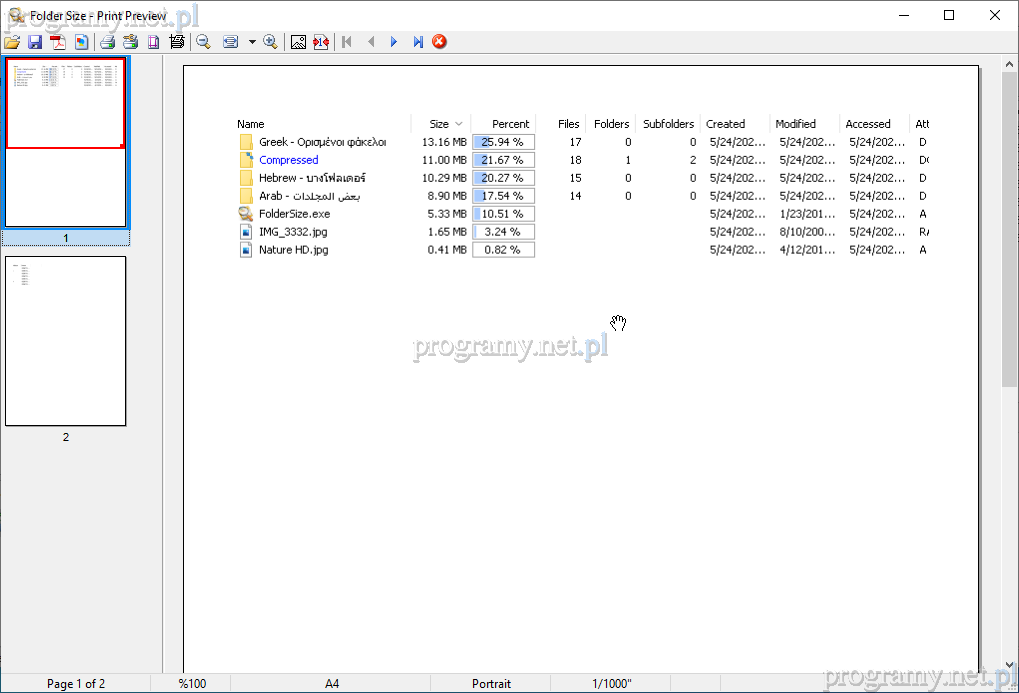Click the Open file folder icon
The height and width of the screenshot is (693, 1019).
point(12,42)
